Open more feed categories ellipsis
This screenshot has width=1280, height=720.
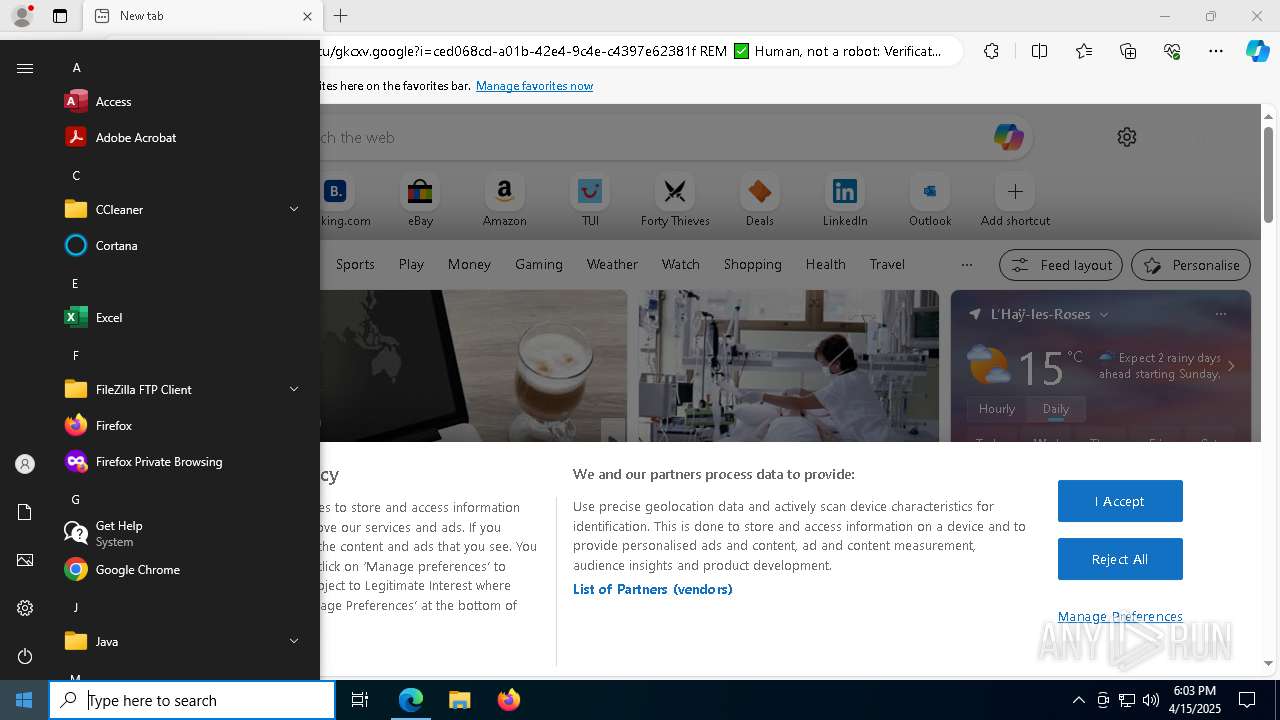(x=966, y=265)
